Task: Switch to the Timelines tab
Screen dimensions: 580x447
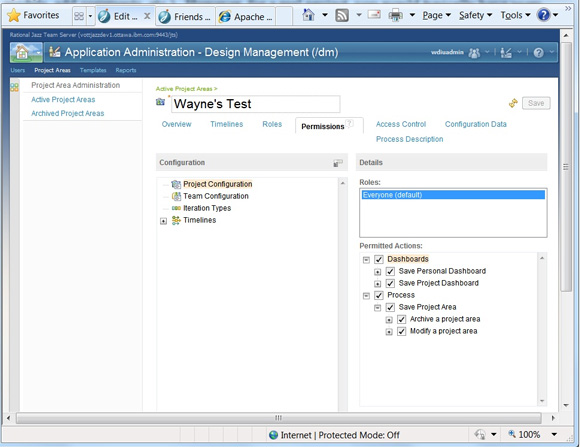Action: point(227,124)
